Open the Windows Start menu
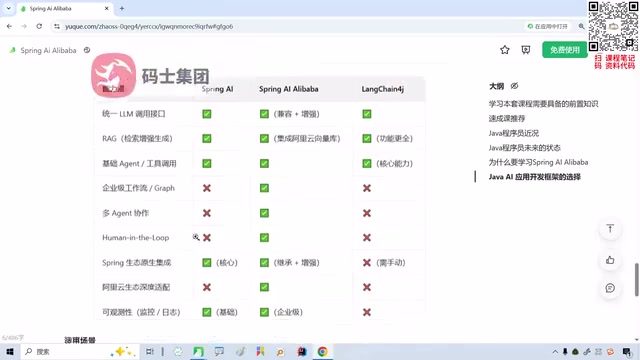640x360 pixels. pyautogui.click(x=10, y=351)
